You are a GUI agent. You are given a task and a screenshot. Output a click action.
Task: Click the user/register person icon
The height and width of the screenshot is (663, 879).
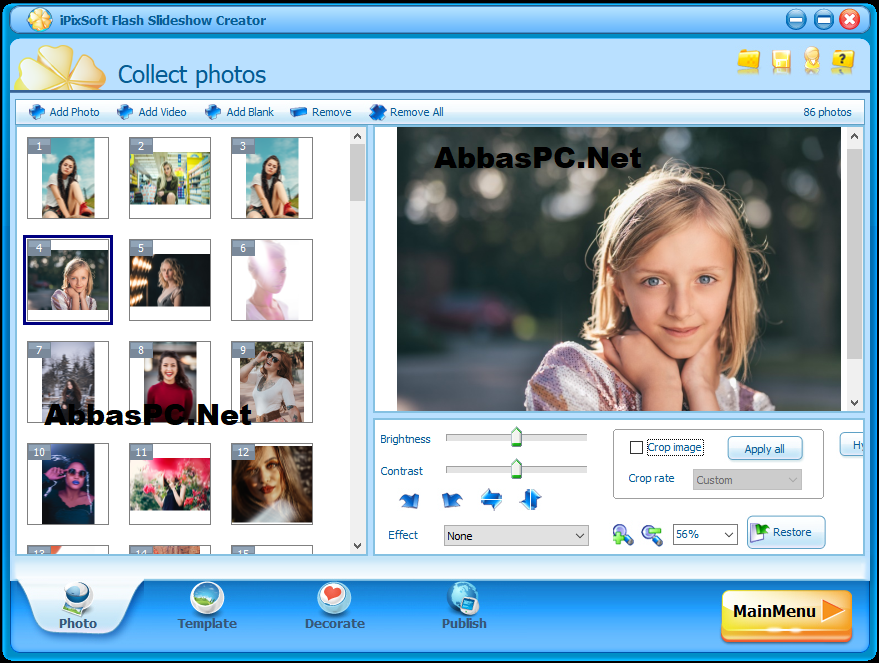click(x=812, y=60)
